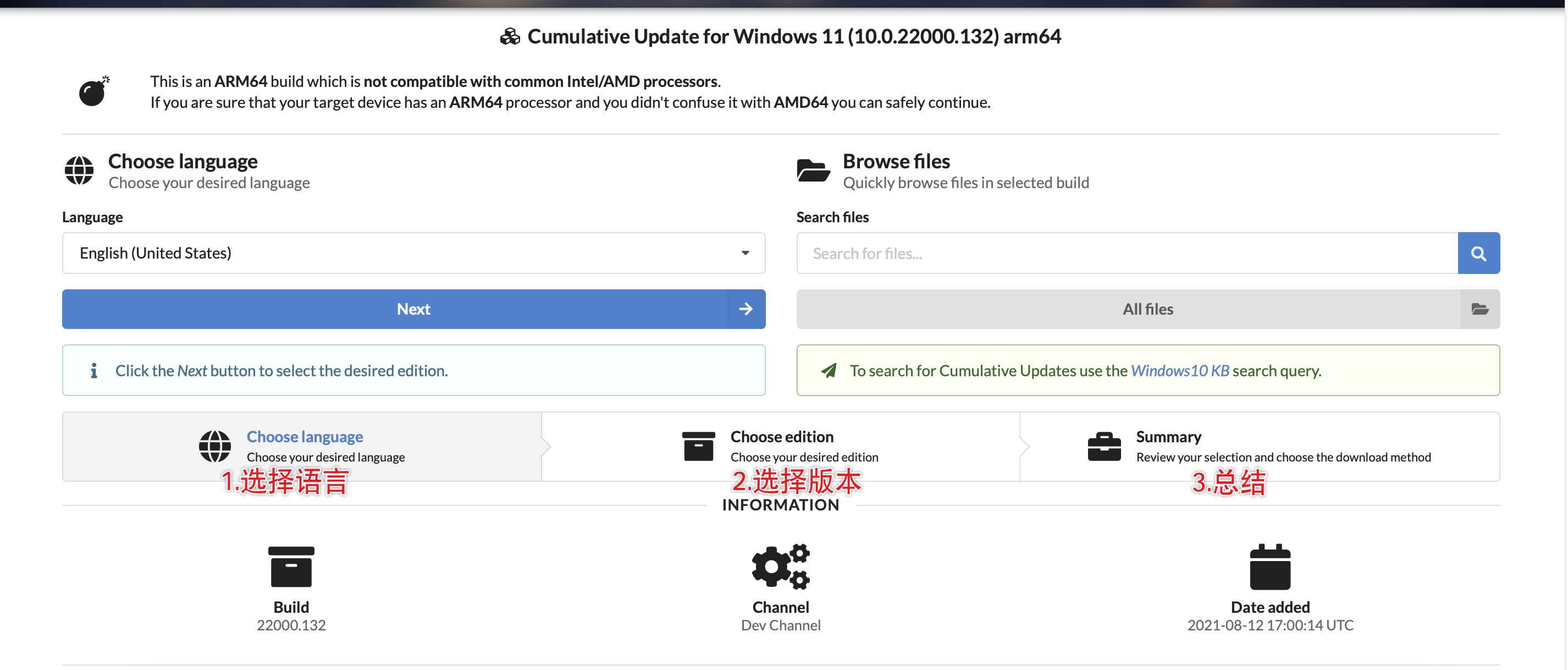
Task: Click the ARM64 compatibility warning text
Action: [436, 81]
